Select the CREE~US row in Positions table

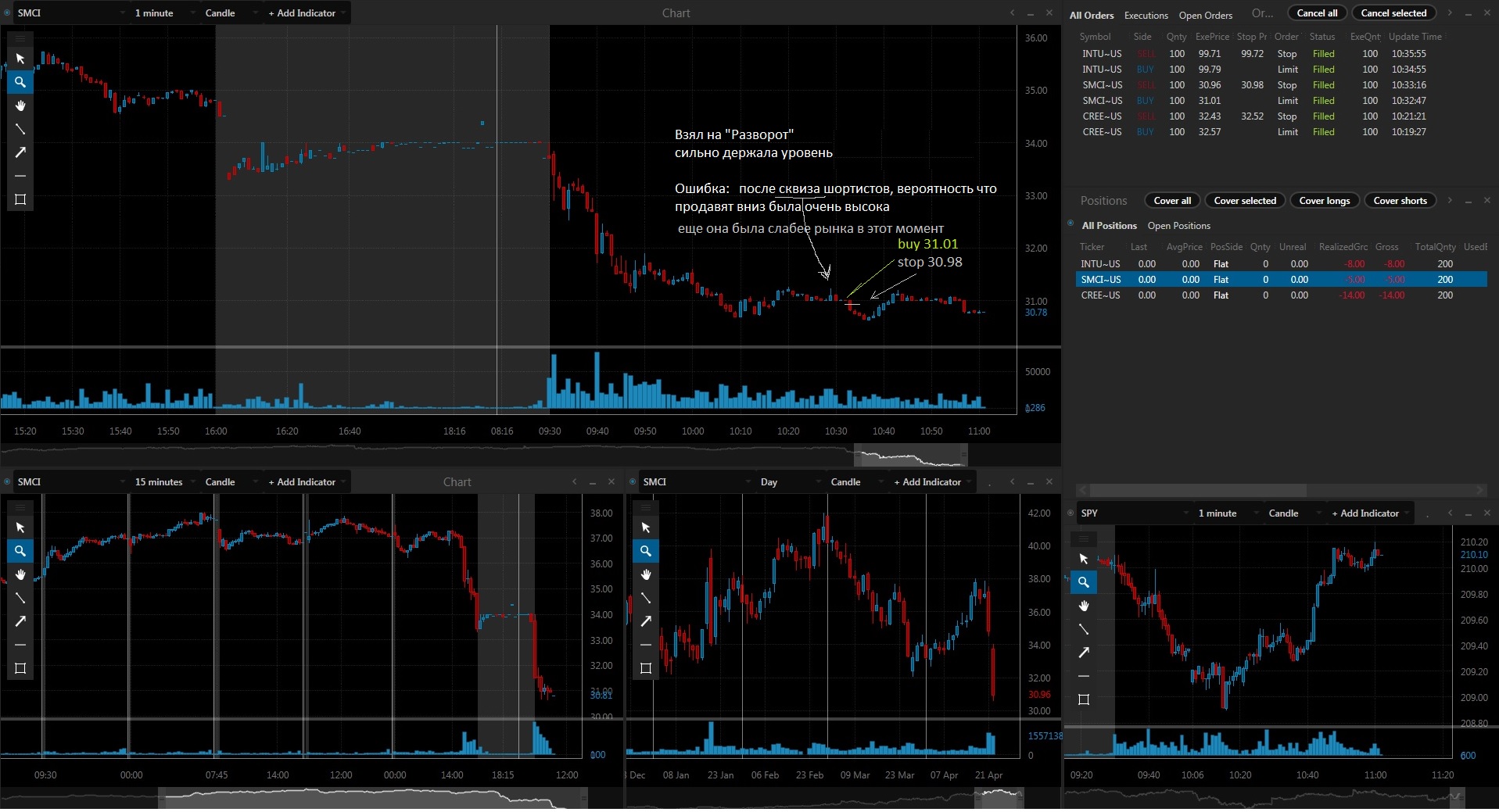(x=1282, y=295)
